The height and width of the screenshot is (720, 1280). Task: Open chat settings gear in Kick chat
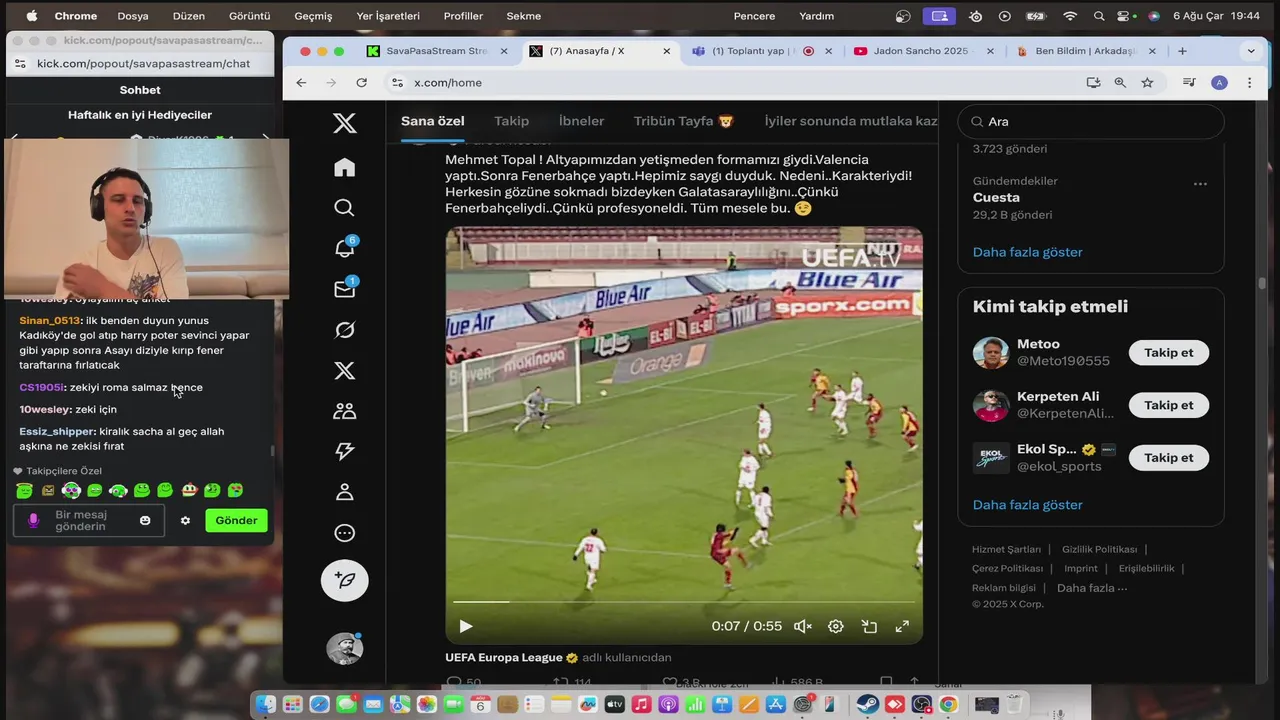pyautogui.click(x=185, y=520)
